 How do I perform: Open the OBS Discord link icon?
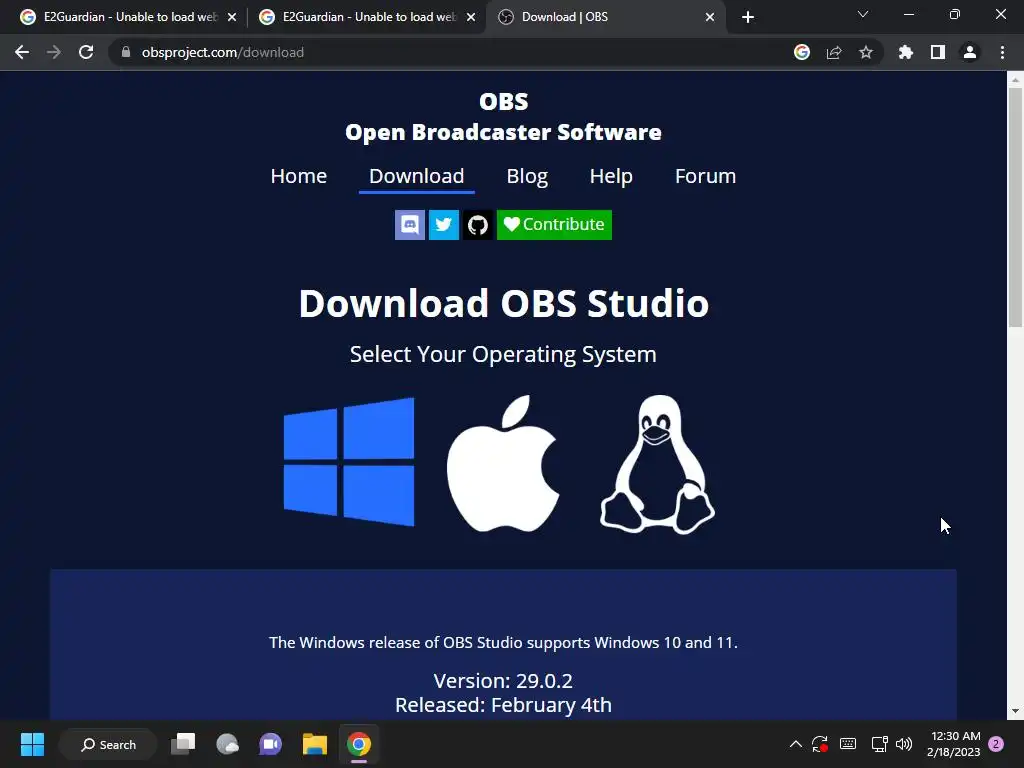[x=409, y=225]
